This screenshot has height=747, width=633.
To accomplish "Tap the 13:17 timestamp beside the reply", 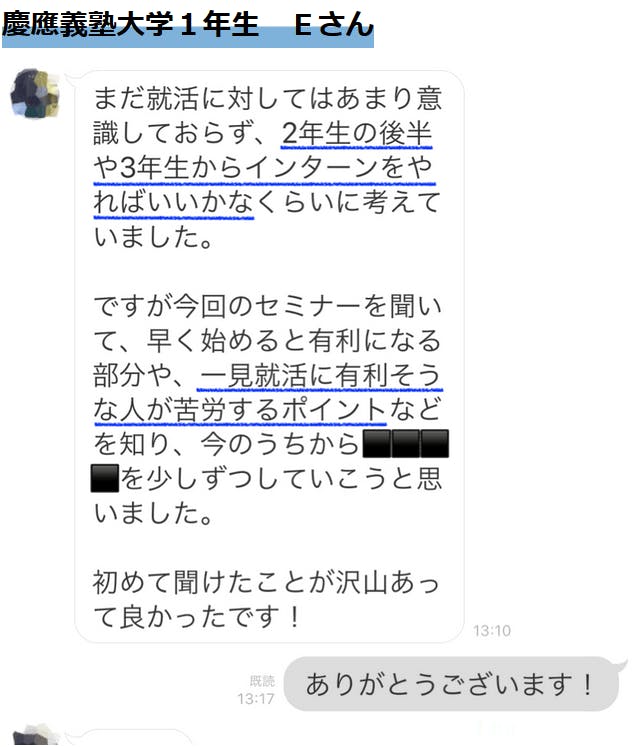I will point(256,699).
